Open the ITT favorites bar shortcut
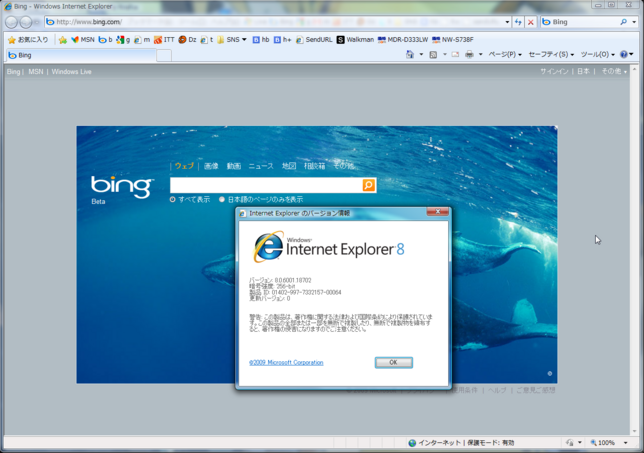 164,40
